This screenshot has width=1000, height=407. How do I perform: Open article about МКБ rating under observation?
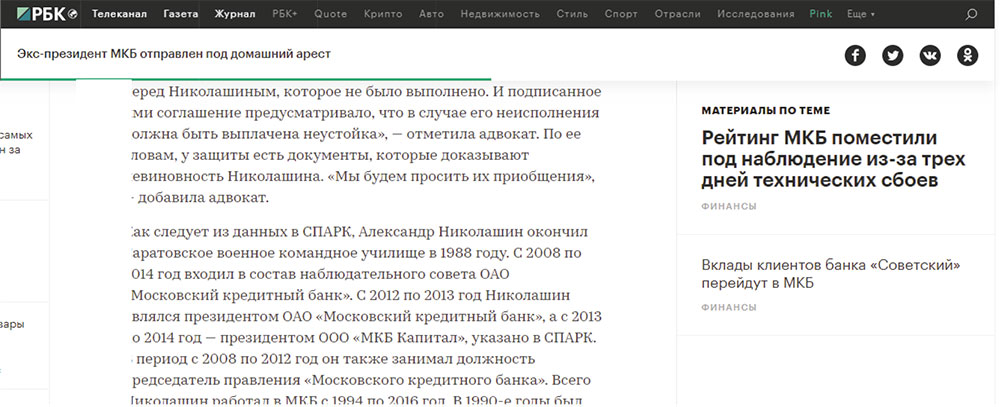click(x=819, y=158)
